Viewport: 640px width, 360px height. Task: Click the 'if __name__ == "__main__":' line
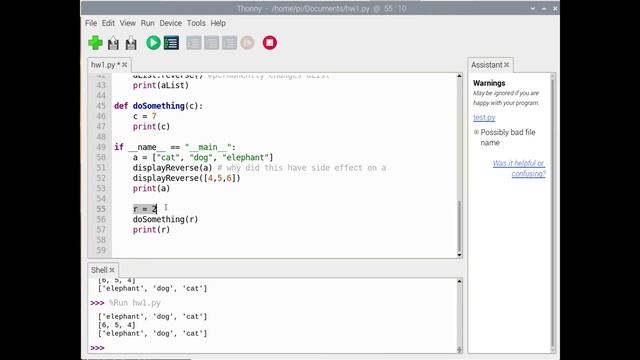(x=175, y=147)
